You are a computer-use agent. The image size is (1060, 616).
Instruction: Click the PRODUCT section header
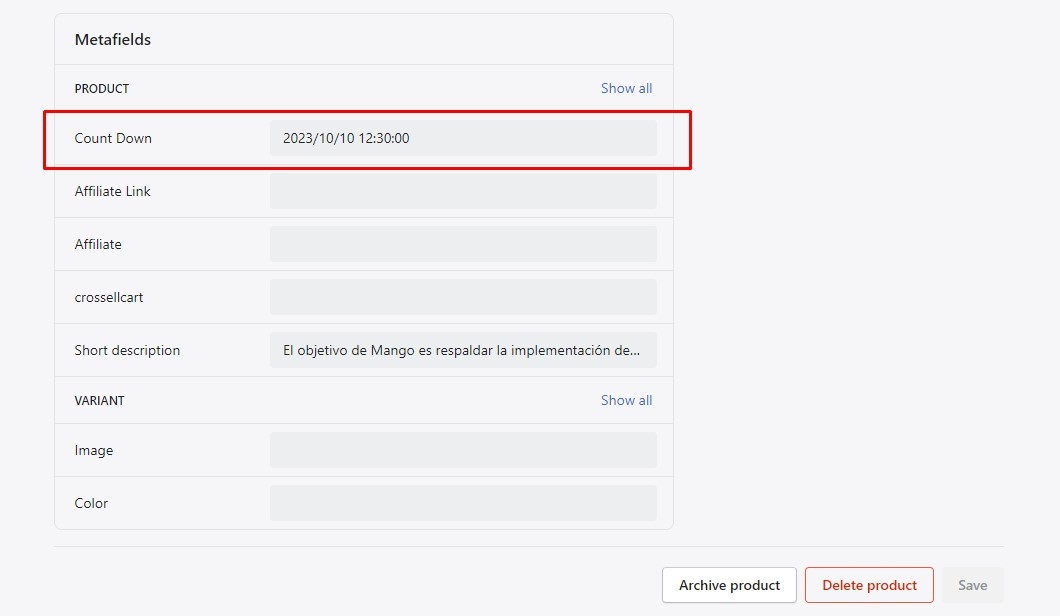coord(102,89)
